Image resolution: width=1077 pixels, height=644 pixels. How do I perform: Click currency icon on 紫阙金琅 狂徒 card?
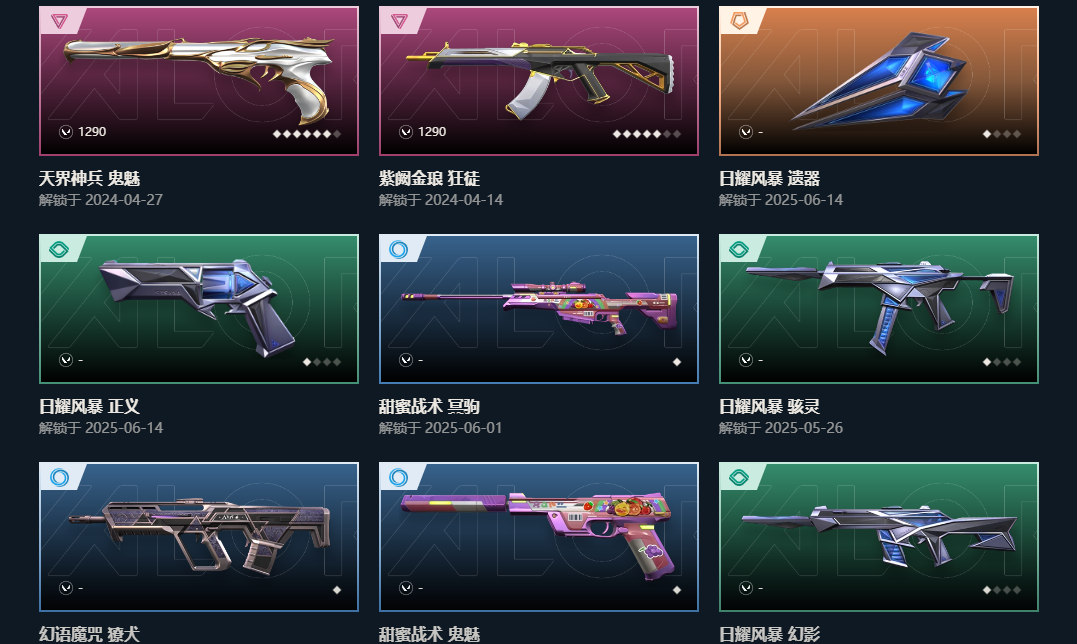point(406,132)
